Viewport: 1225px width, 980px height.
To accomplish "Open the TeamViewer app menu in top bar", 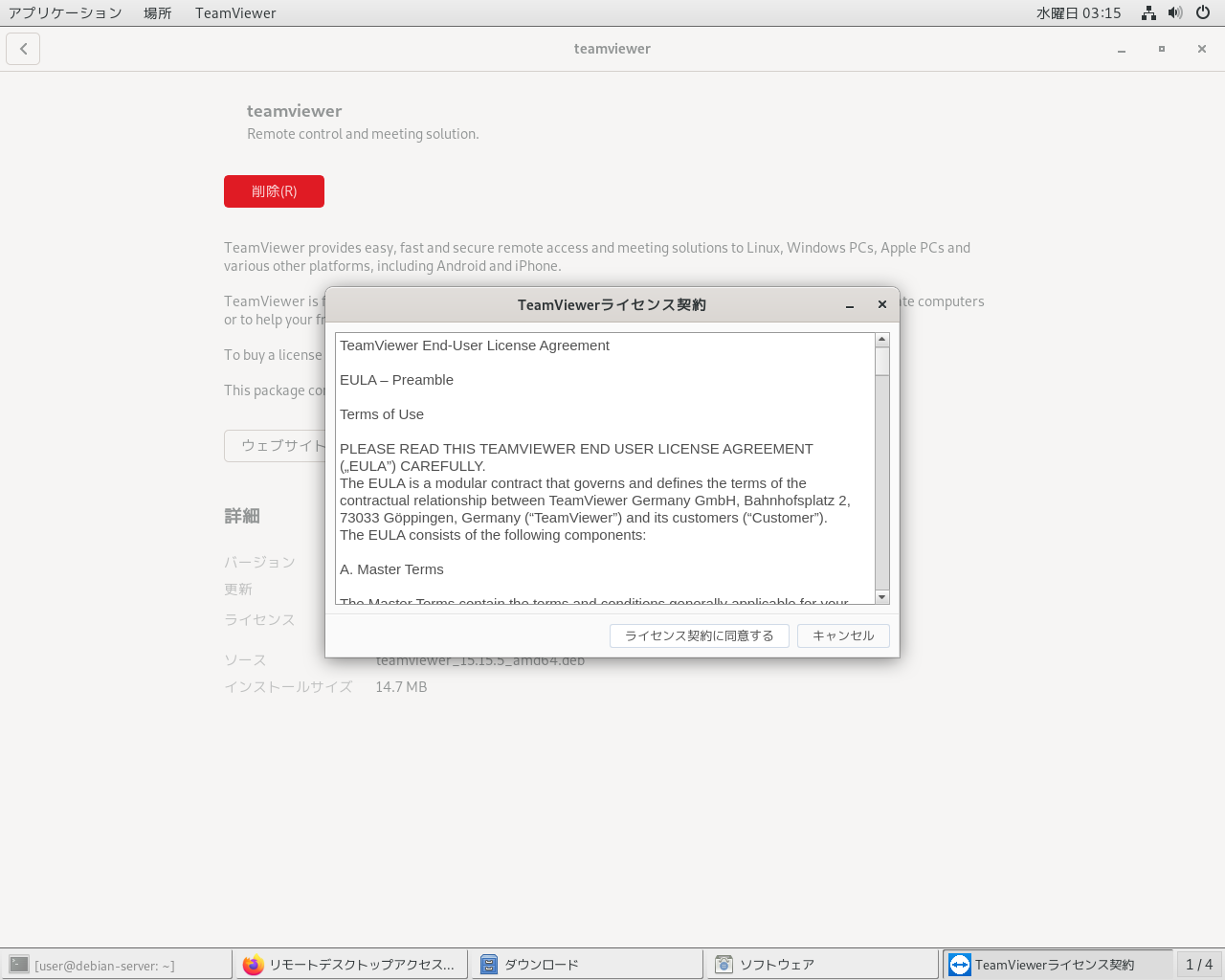I will coord(235,12).
